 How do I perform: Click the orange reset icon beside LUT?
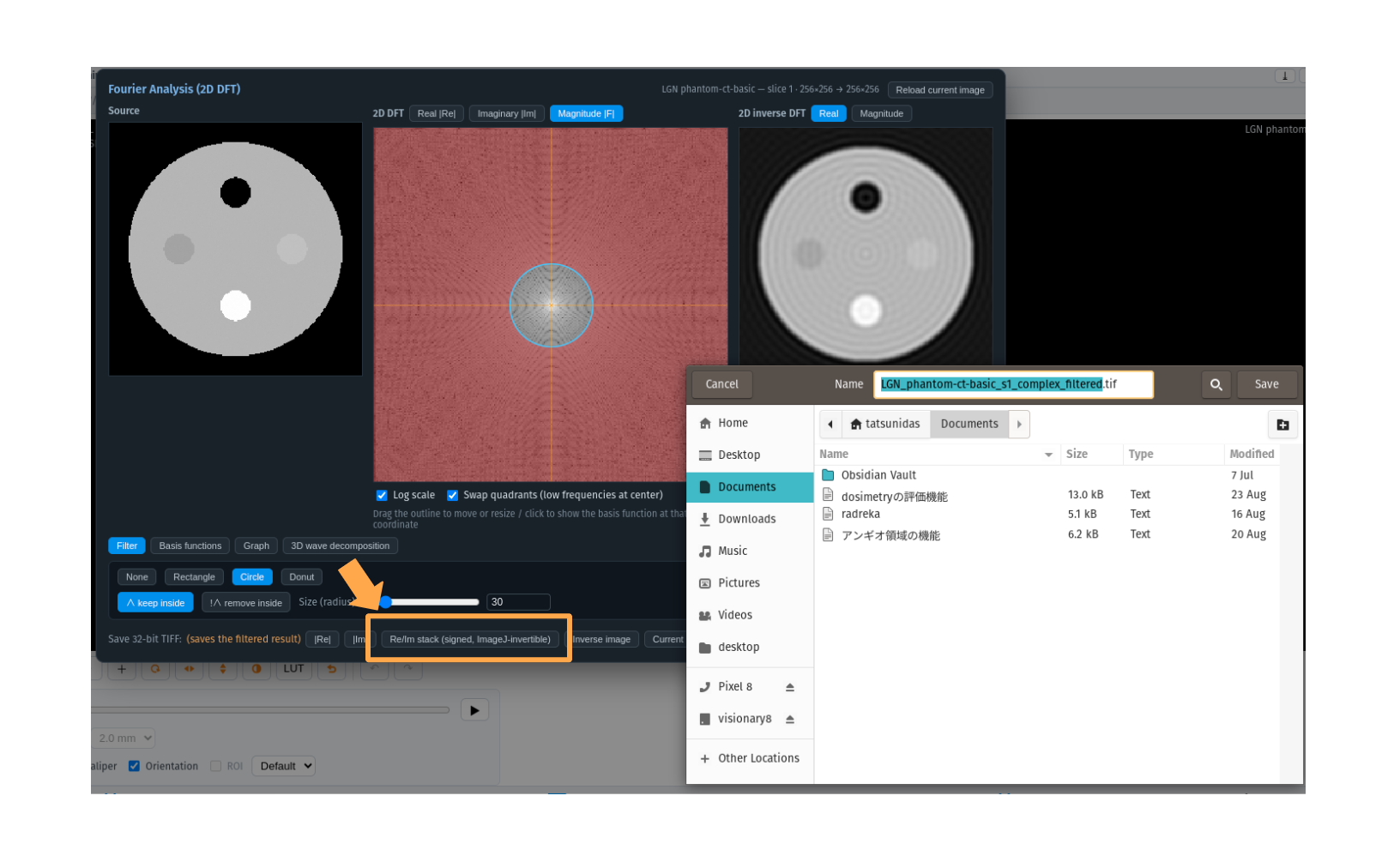click(331, 669)
